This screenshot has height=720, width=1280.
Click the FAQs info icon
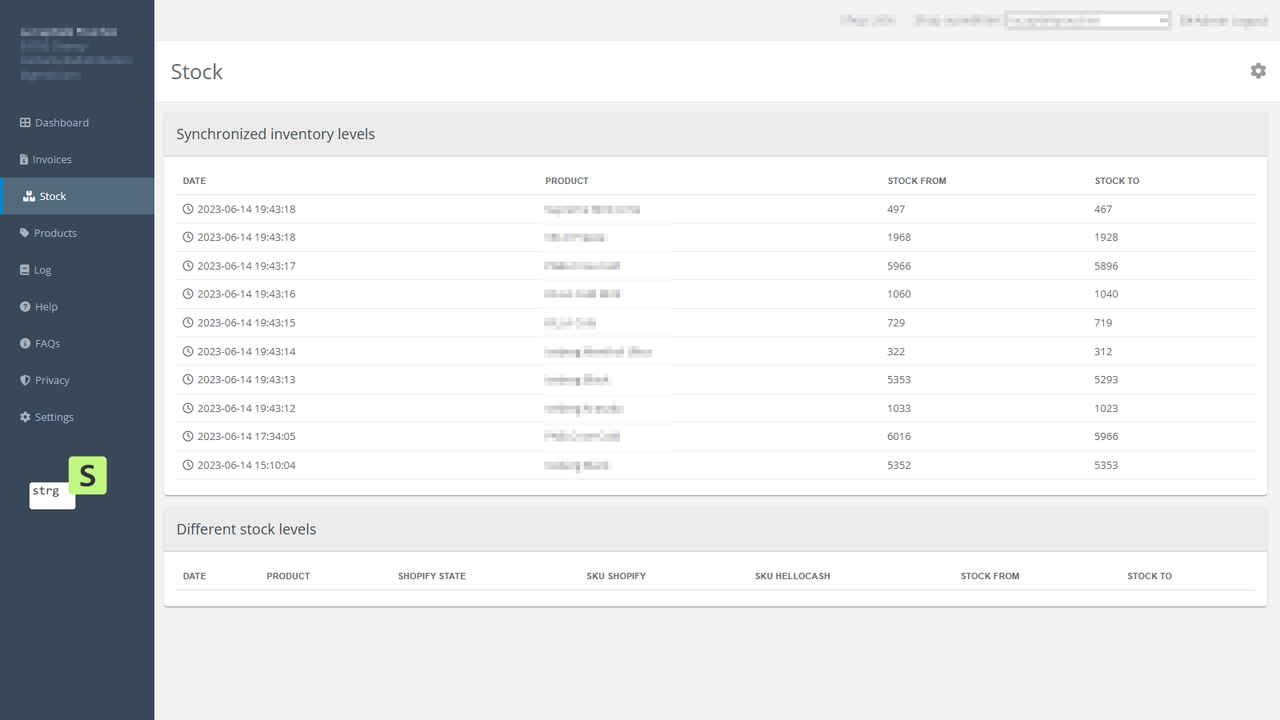click(x=23, y=343)
